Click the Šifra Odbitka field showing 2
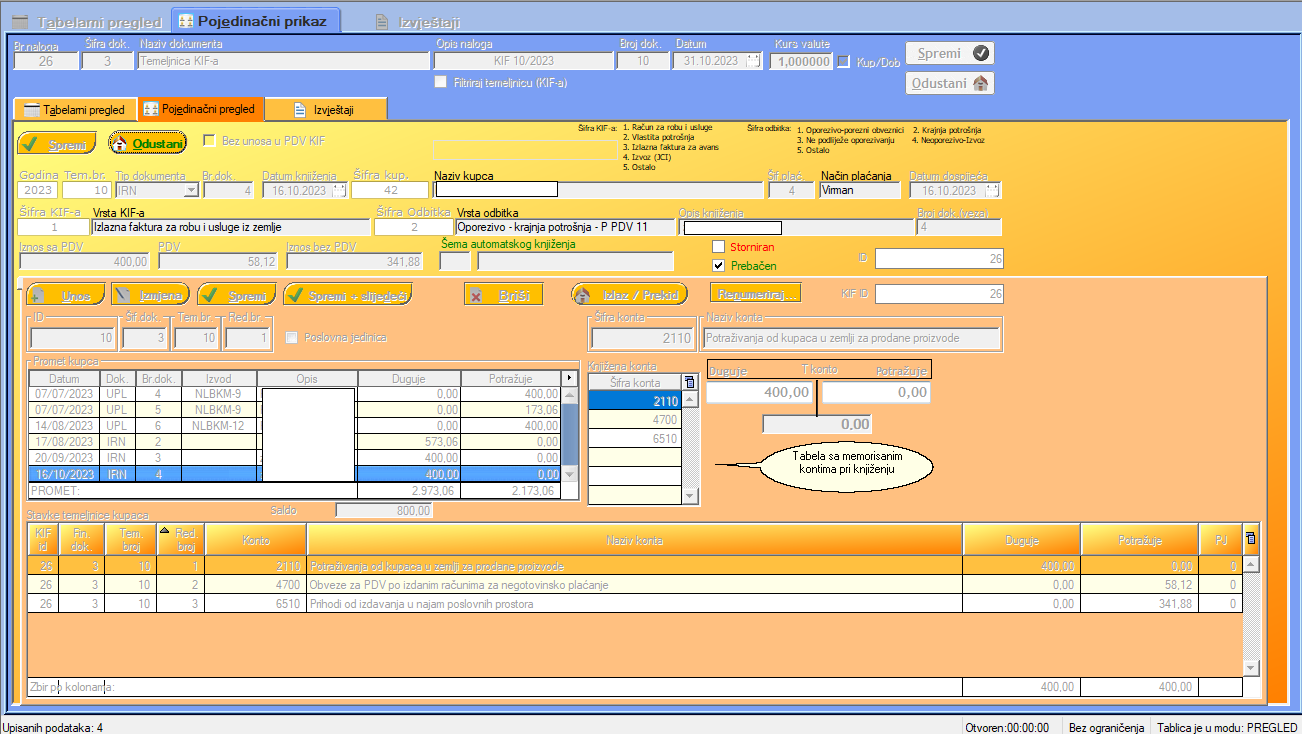 coord(413,227)
